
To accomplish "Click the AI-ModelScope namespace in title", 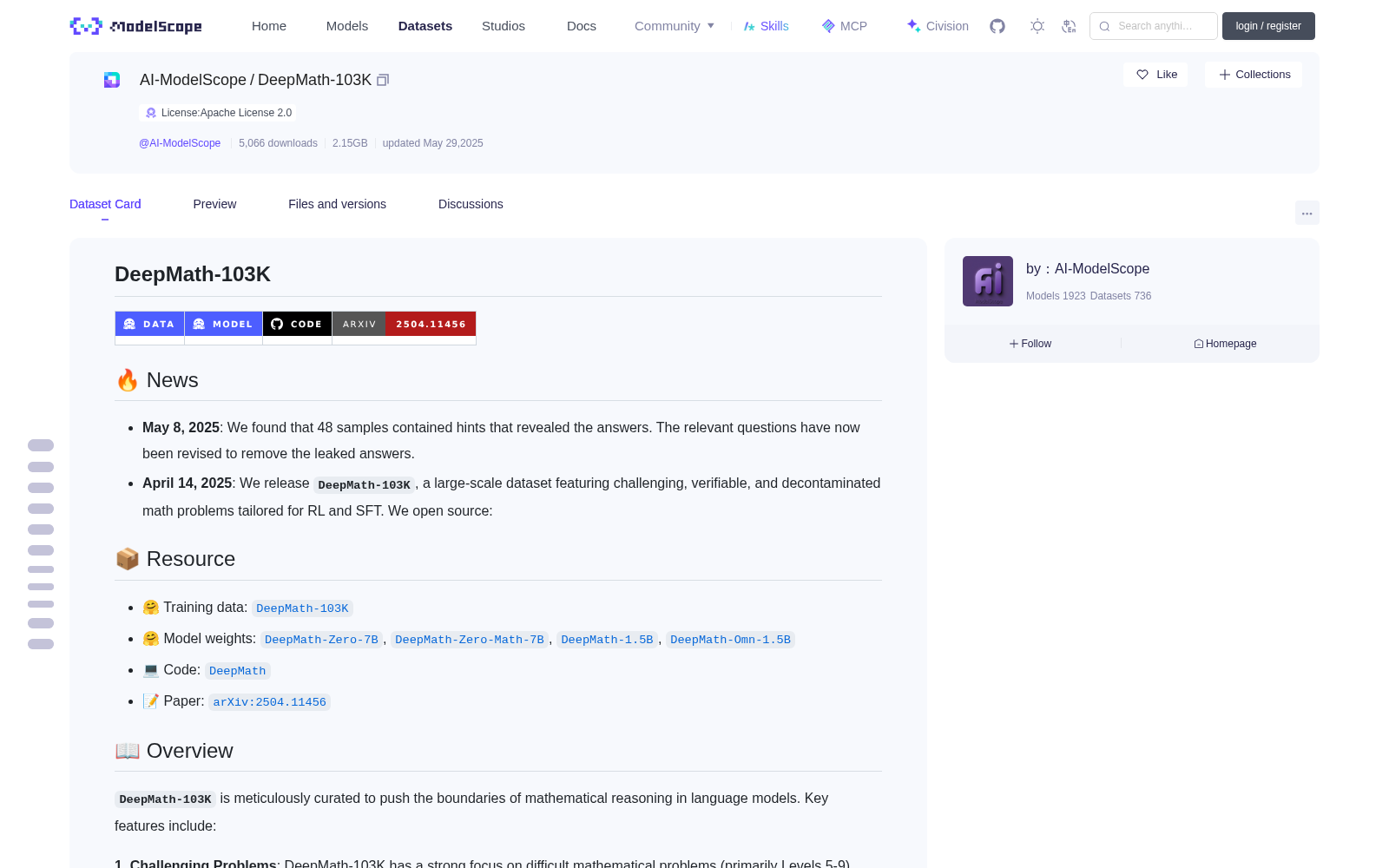I will coord(193,80).
